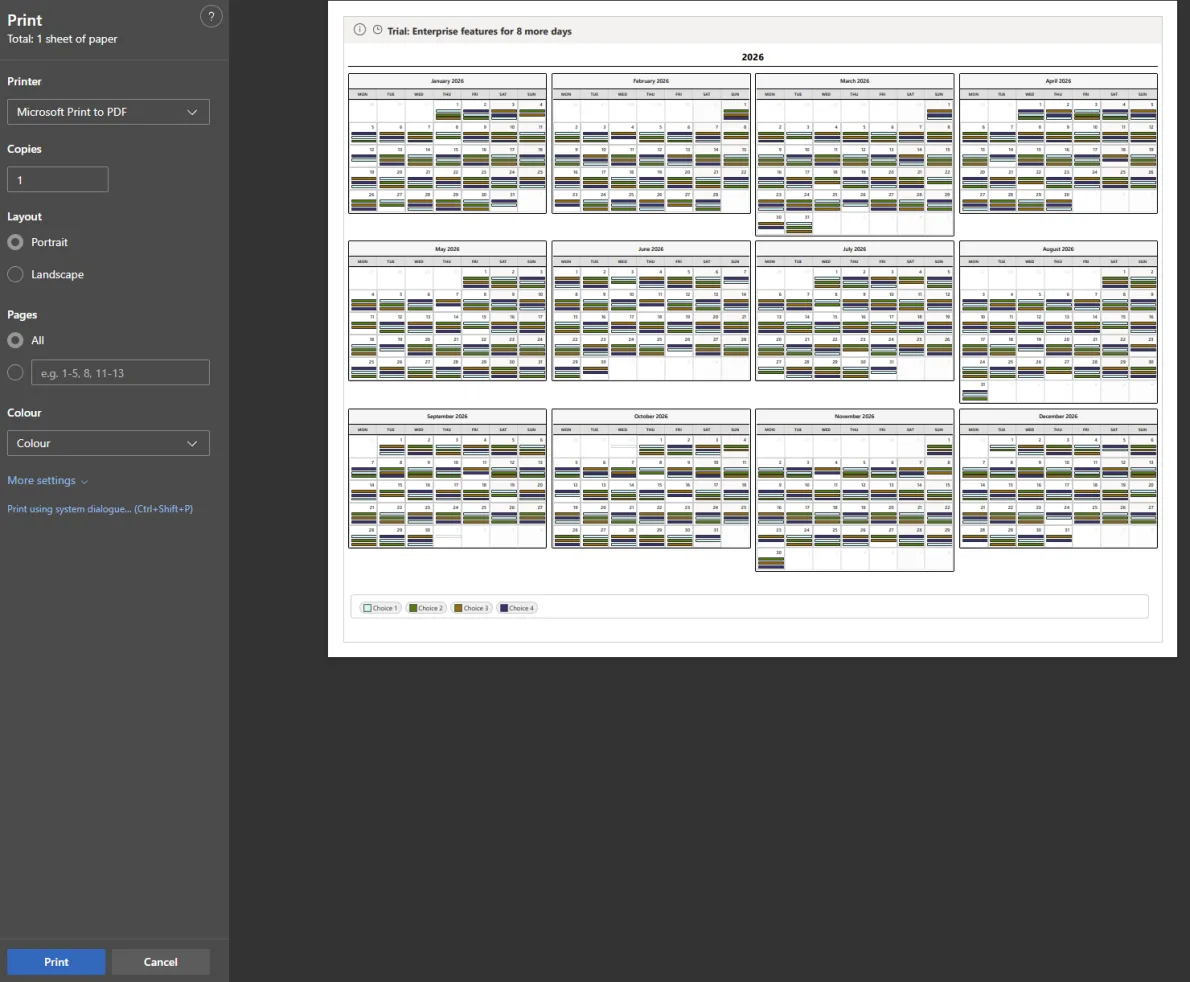Click the page range input field

[x=119, y=372]
